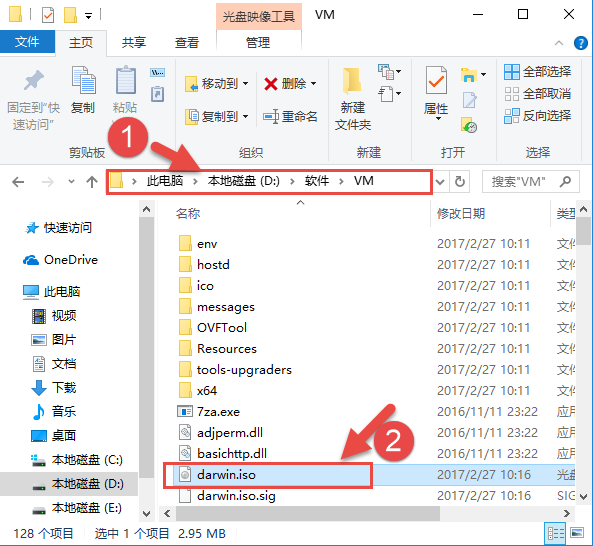Image resolution: width=593 pixels, height=546 pixels.
Task: Expand address bar history dropdown
Action: coord(440,182)
